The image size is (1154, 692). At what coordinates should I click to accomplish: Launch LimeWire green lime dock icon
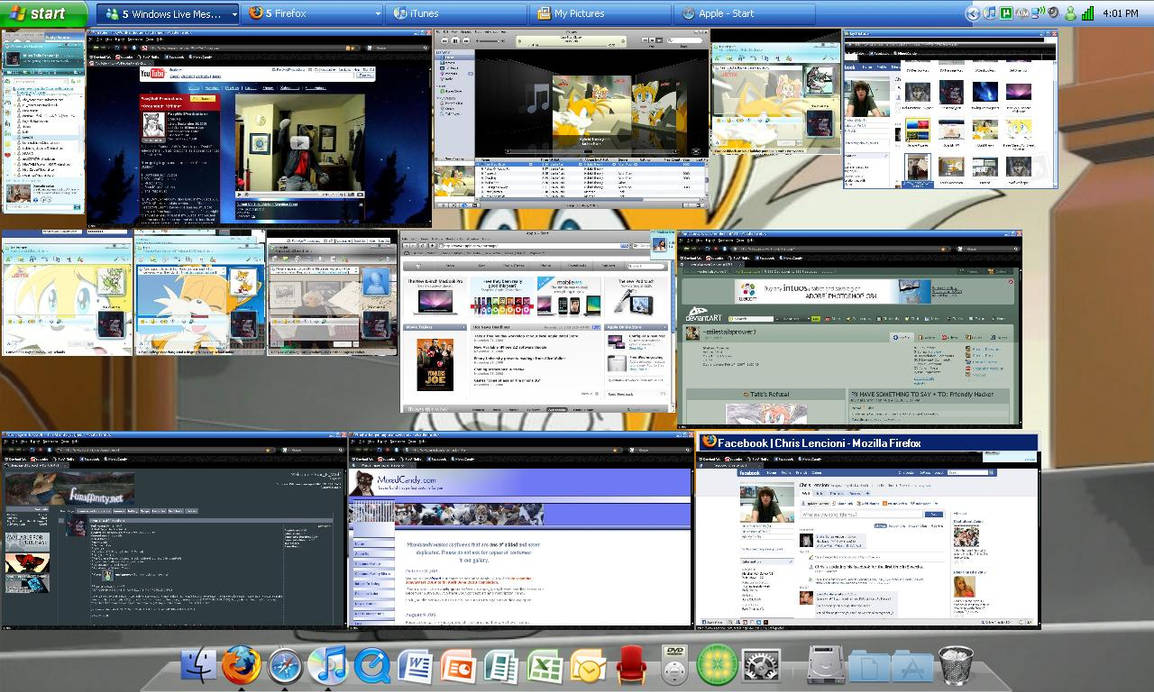coord(717,665)
